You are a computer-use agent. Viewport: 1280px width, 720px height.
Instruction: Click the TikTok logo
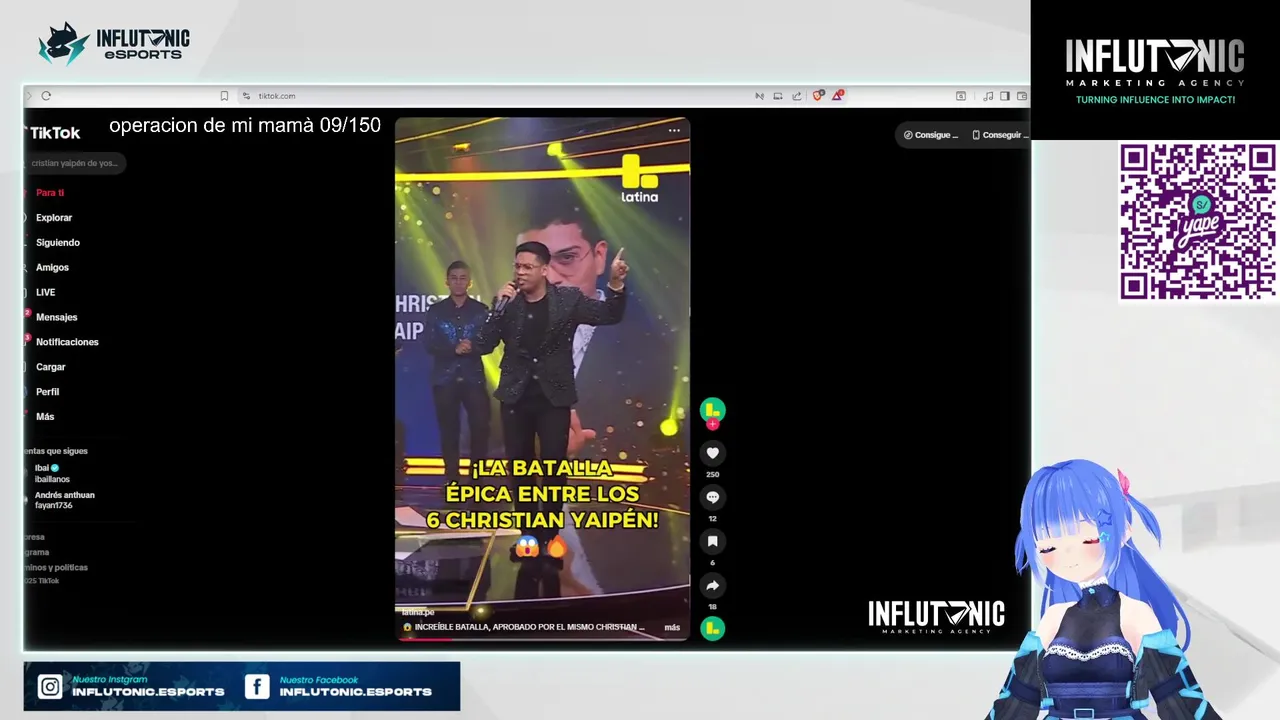54,132
